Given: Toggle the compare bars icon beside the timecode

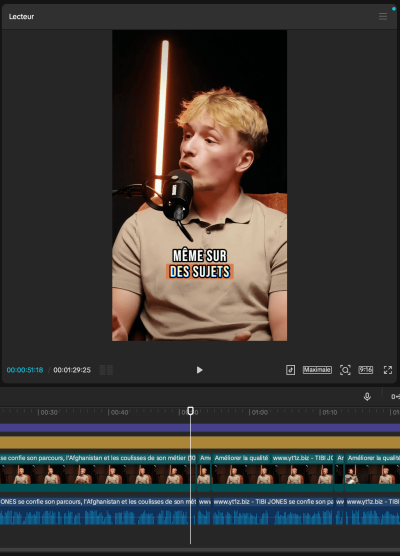Looking at the screenshot, I should [x=106, y=370].
